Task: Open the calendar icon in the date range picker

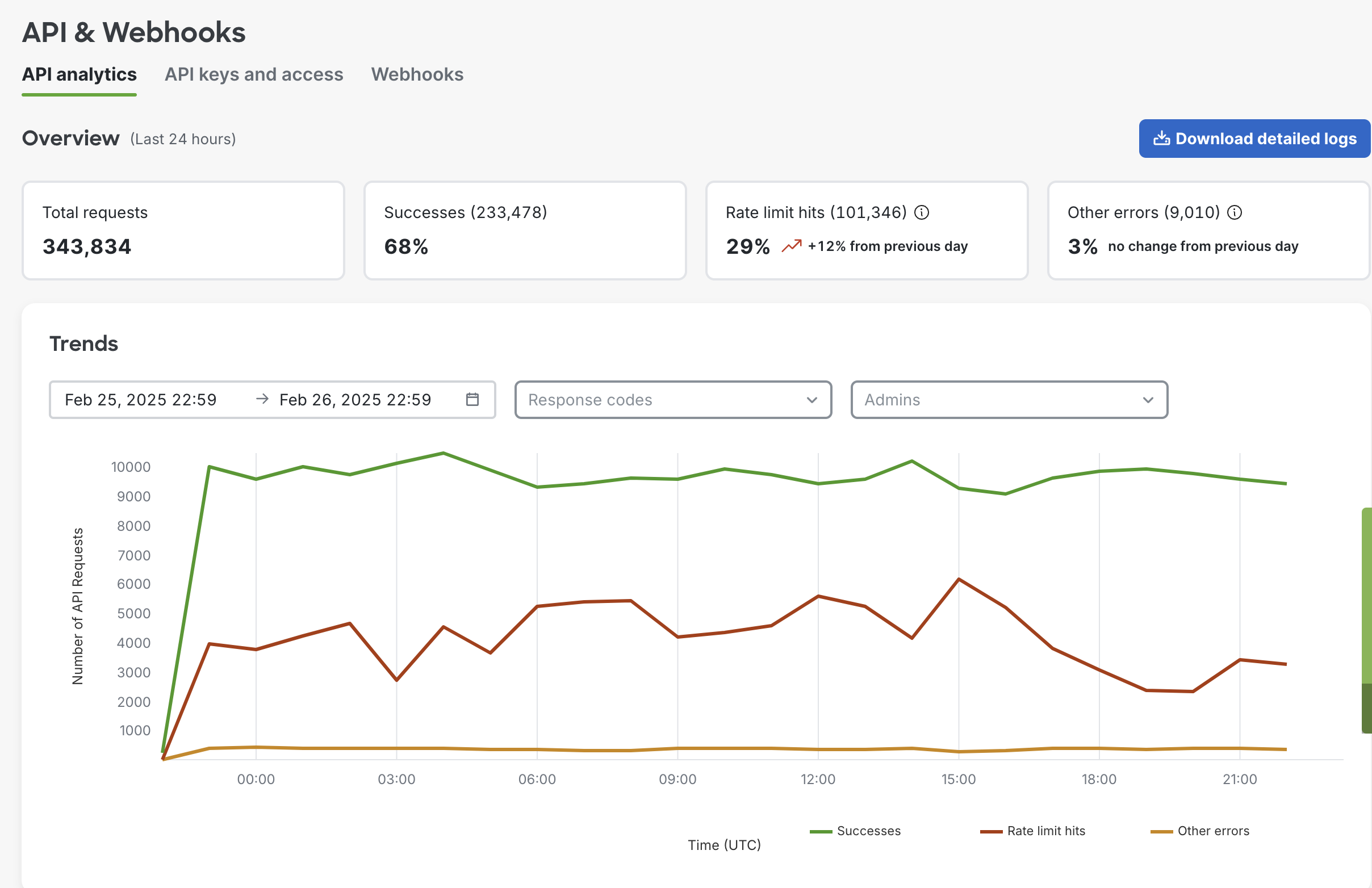Action: [x=472, y=399]
